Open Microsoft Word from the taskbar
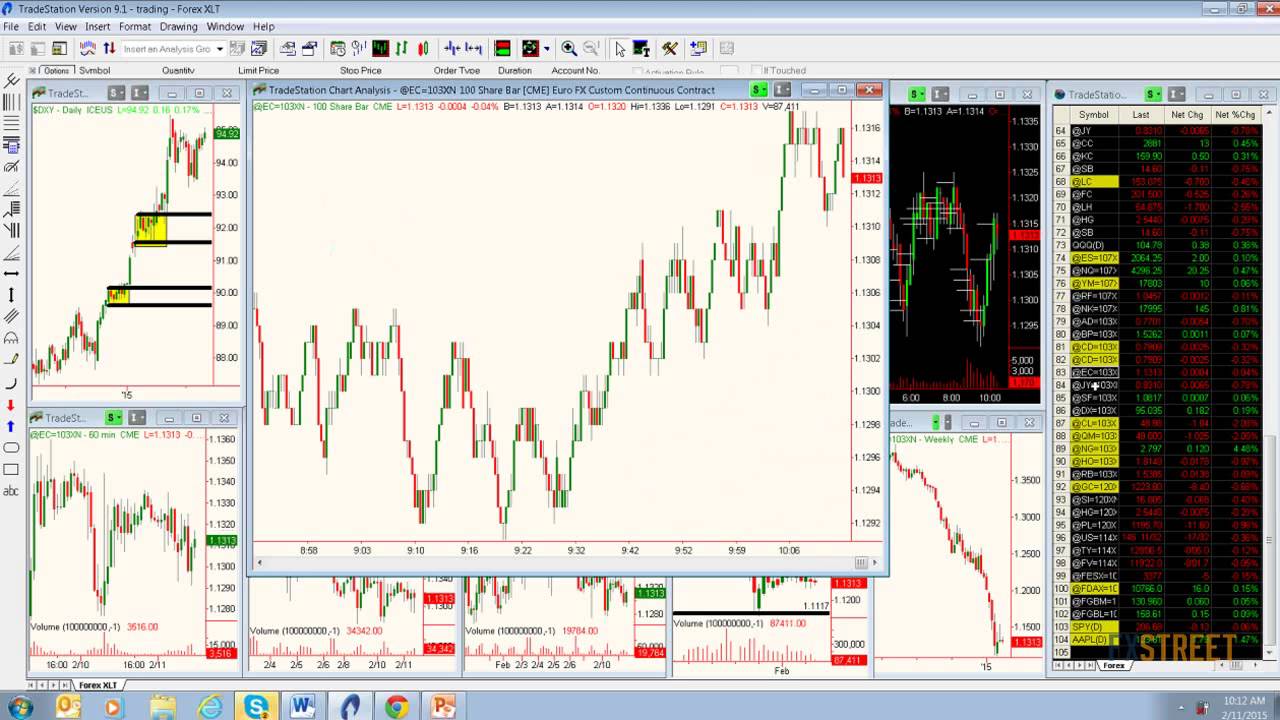1280x720 pixels. point(303,707)
